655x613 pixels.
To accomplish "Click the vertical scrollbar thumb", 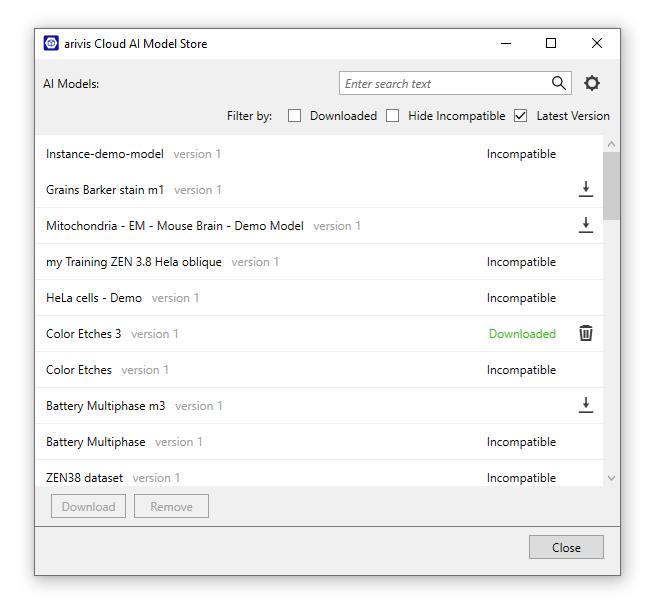I will click(x=611, y=185).
